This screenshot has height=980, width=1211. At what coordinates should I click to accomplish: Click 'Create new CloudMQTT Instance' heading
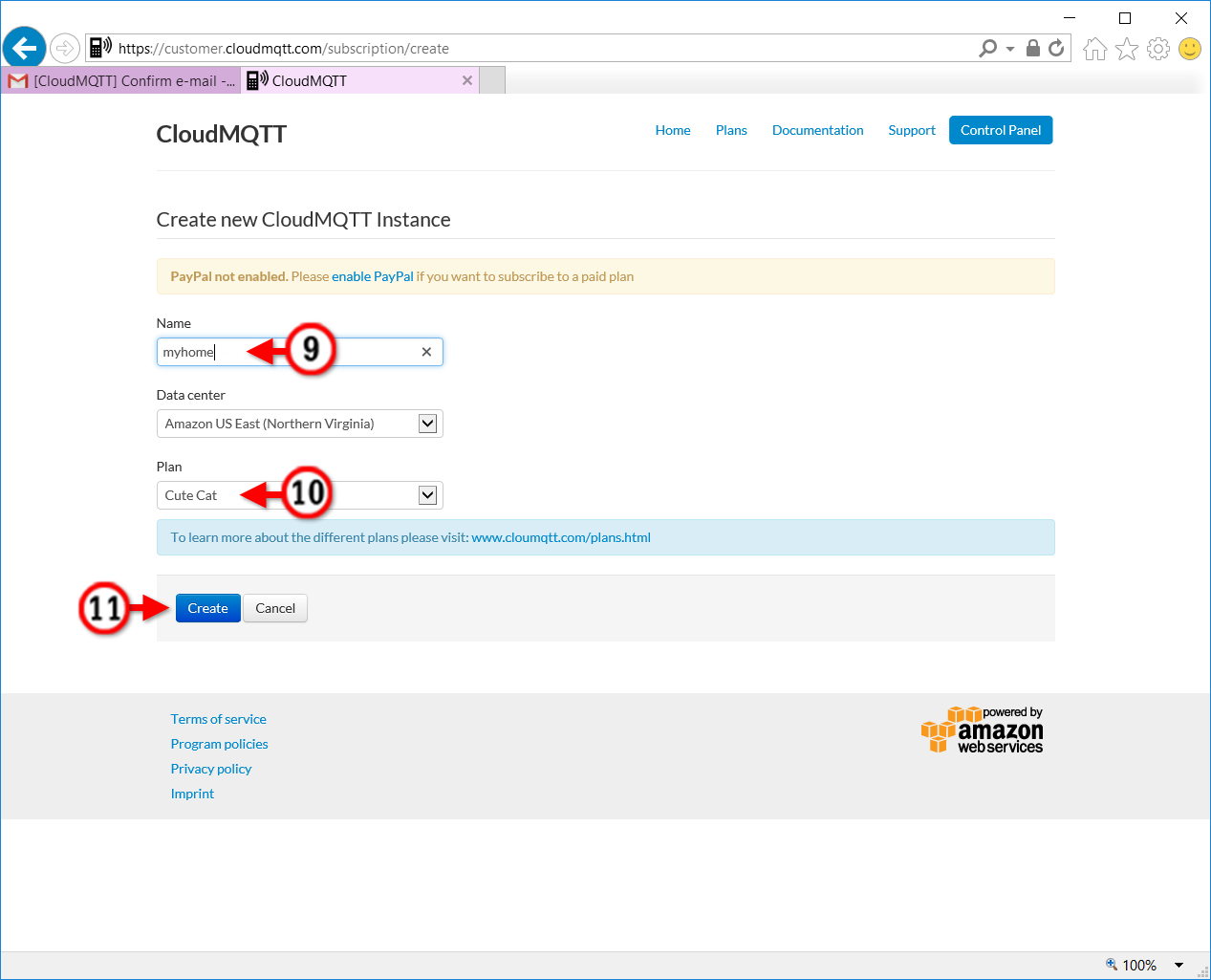(x=303, y=220)
